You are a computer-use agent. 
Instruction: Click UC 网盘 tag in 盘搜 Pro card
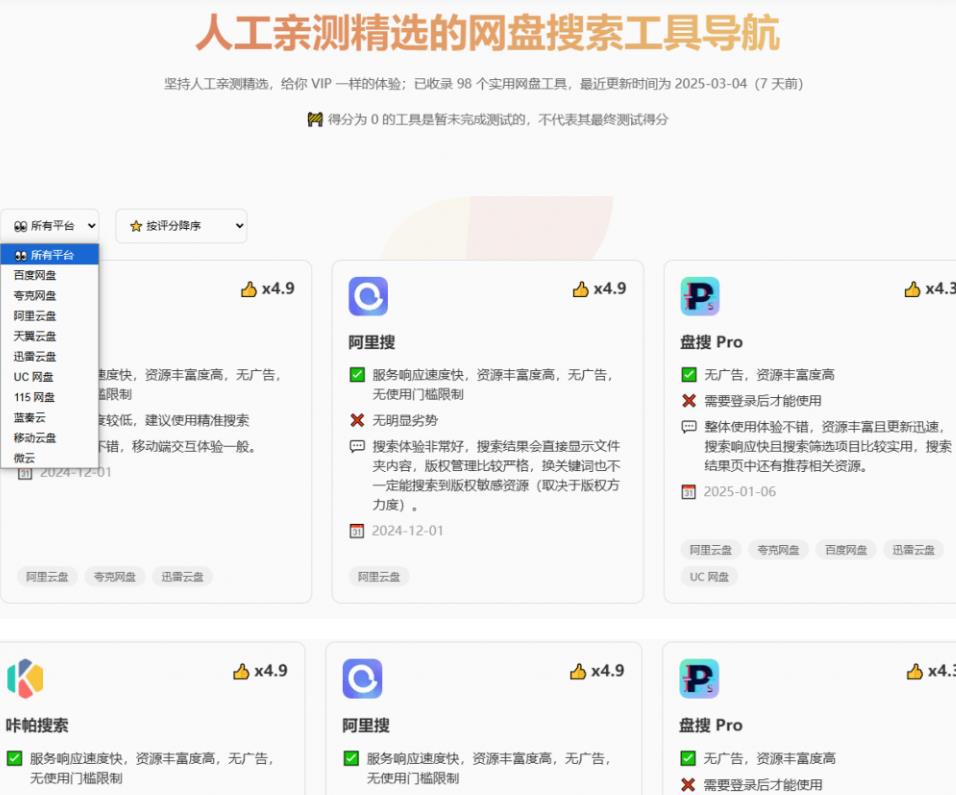(x=709, y=577)
